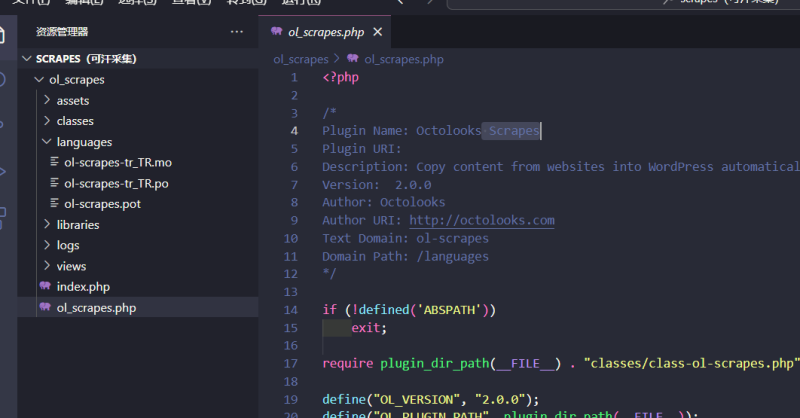Image resolution: width=800 pixels, height=418 pixels.
Task: Click ol_scrapes folder in the breadcrumb
Action: pos(301,59)
